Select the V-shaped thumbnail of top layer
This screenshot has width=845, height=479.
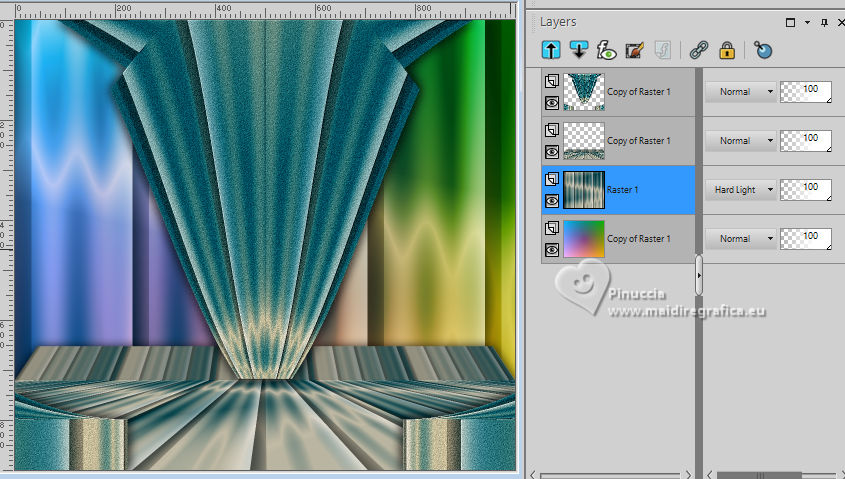click(x=584, y=92)
